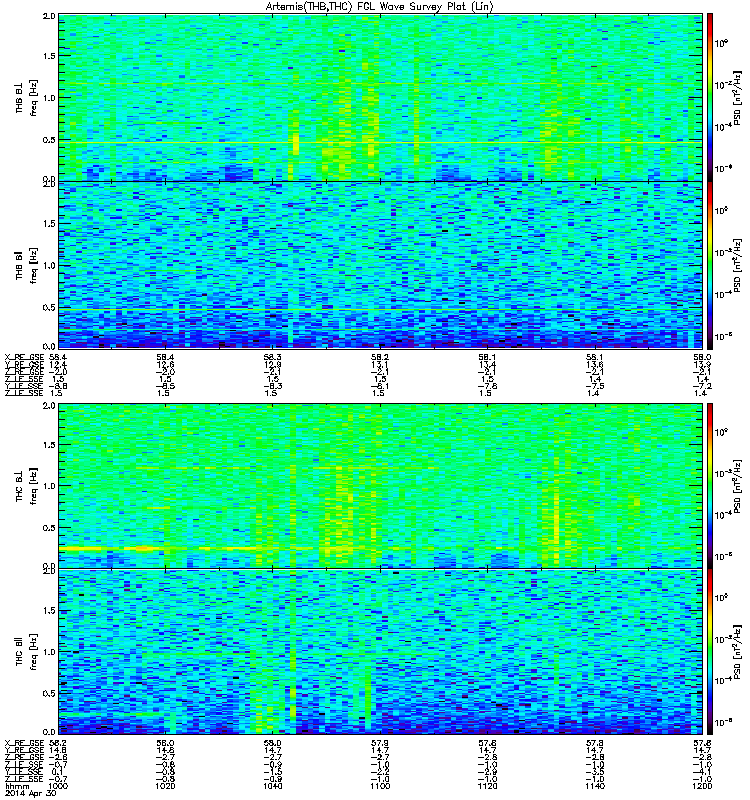Viewport: 750px width, 800px height.
Task: Click the '57.9' X_RE_GSE value
Action: pos(380,742)
